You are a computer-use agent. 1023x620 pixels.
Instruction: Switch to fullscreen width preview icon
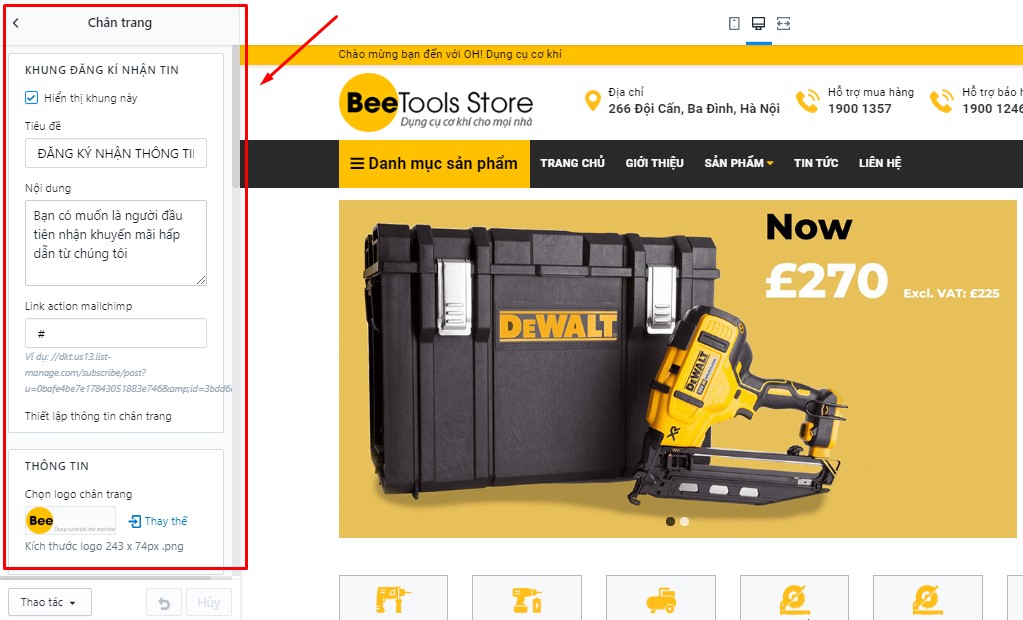click(784, 24)
